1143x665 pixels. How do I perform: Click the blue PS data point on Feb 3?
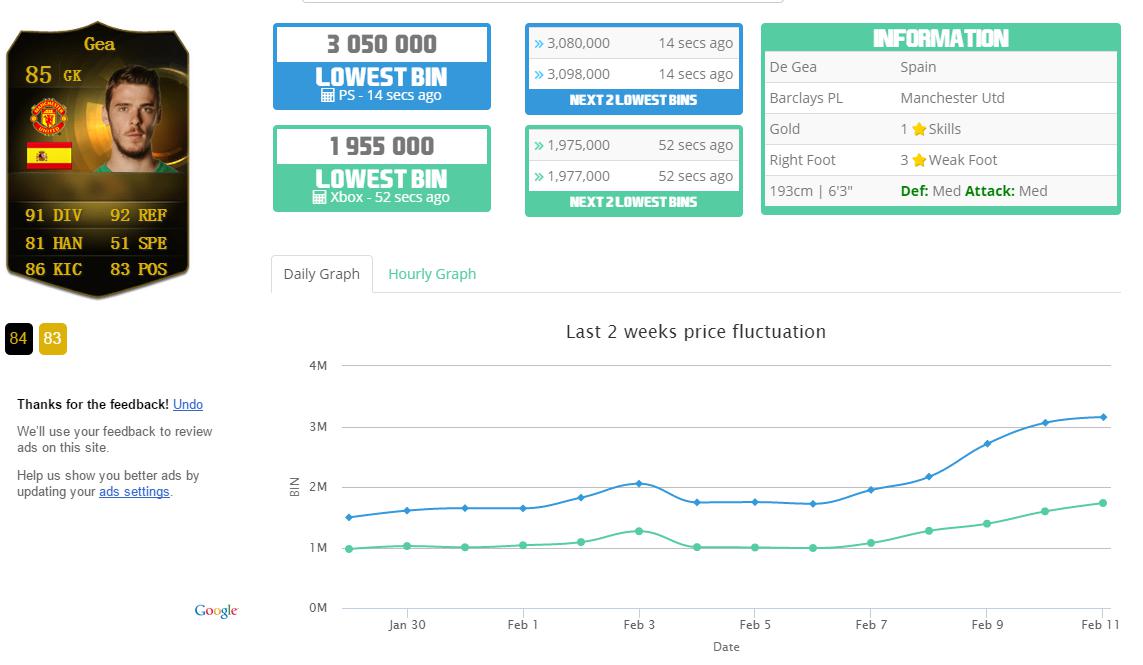coord(639,483)
